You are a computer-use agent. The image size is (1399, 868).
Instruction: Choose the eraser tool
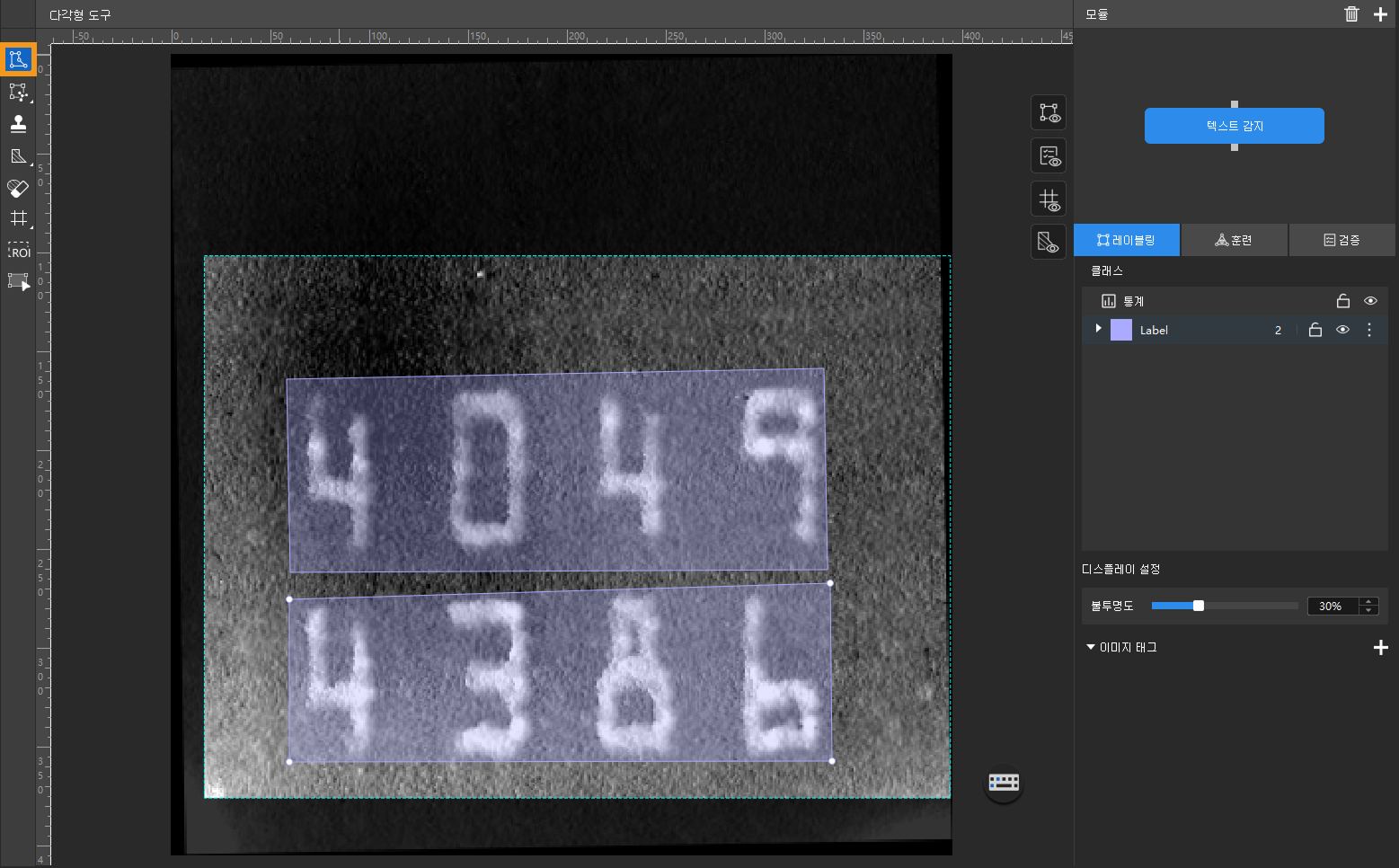tap(18, 188)
